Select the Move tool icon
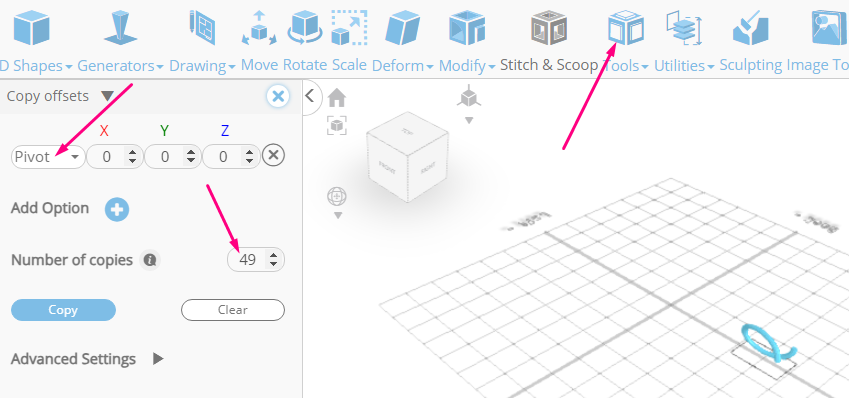The image size is (849, 398). pos(259,28)
